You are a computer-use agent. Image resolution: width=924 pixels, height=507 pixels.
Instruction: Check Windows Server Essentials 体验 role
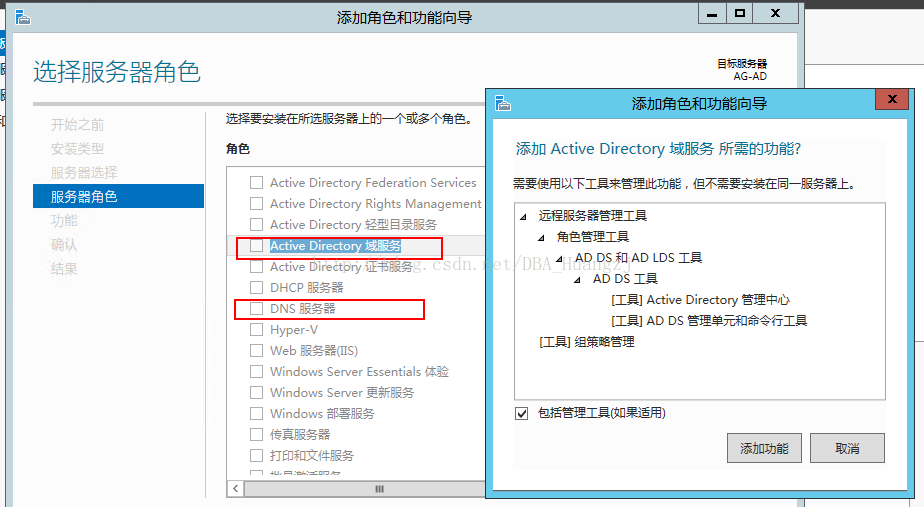point(256,371)
